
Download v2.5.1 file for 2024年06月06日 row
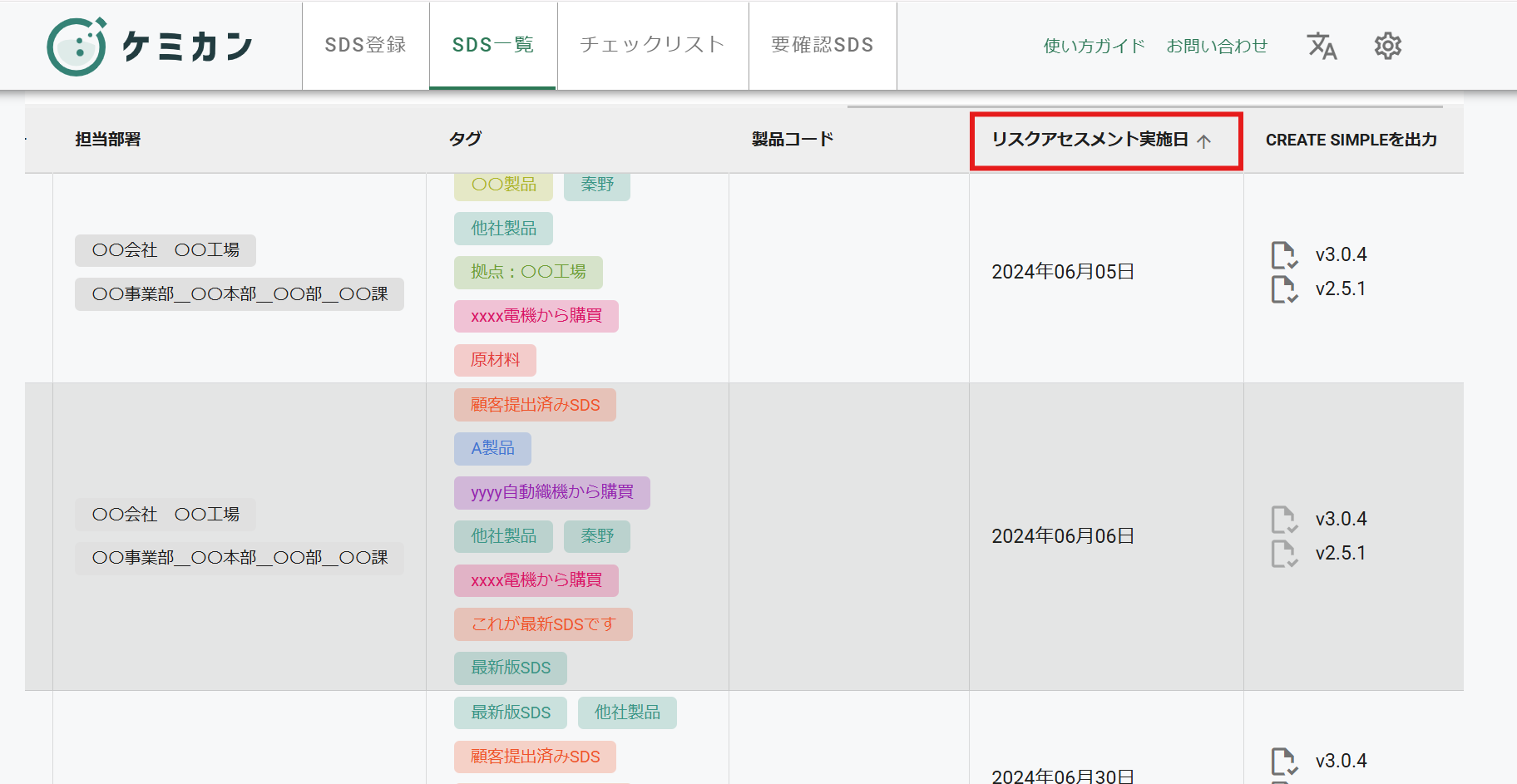point(1284,554)
